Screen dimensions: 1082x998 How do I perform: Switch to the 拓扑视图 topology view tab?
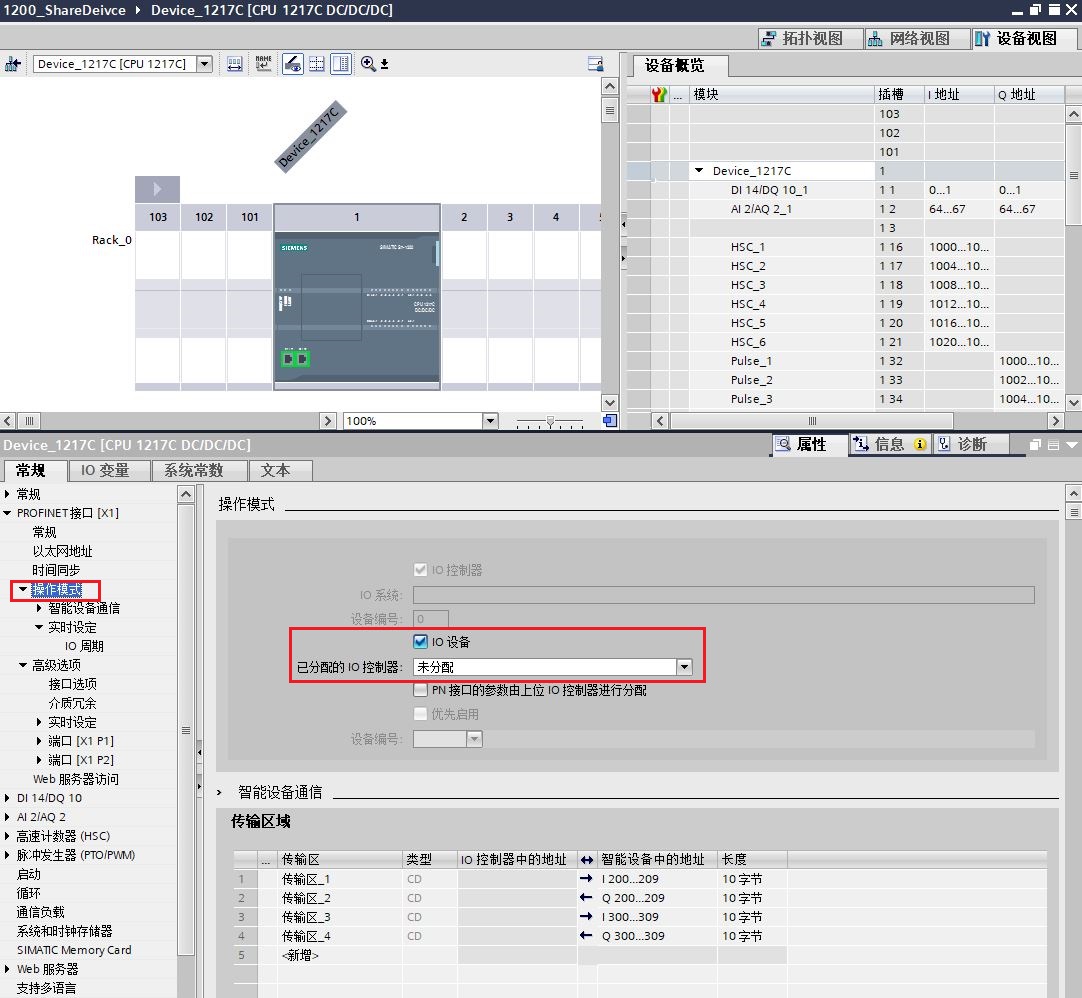(x=809, y=39)
